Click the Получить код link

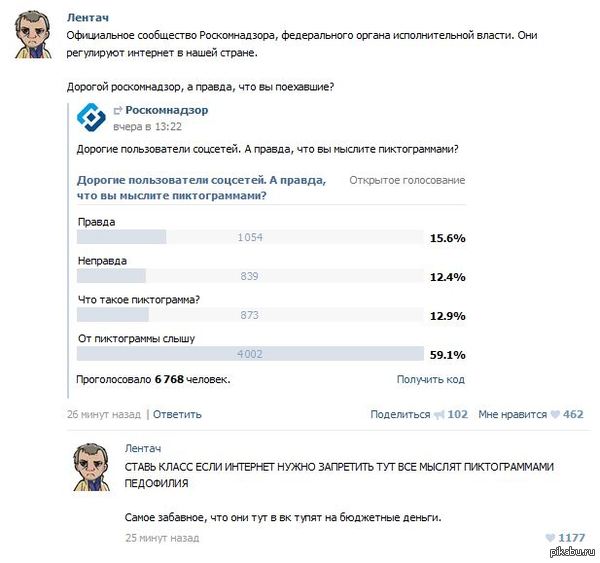click(430, 379)
